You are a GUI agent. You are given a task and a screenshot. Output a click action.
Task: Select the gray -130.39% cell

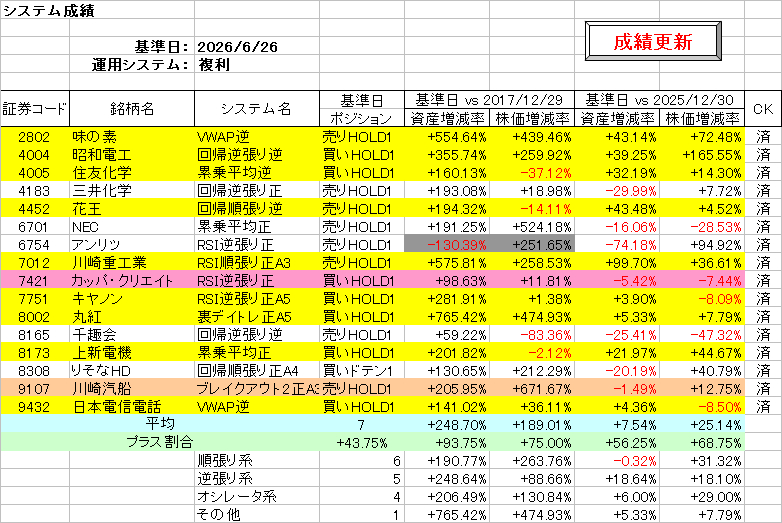point(447,245)
